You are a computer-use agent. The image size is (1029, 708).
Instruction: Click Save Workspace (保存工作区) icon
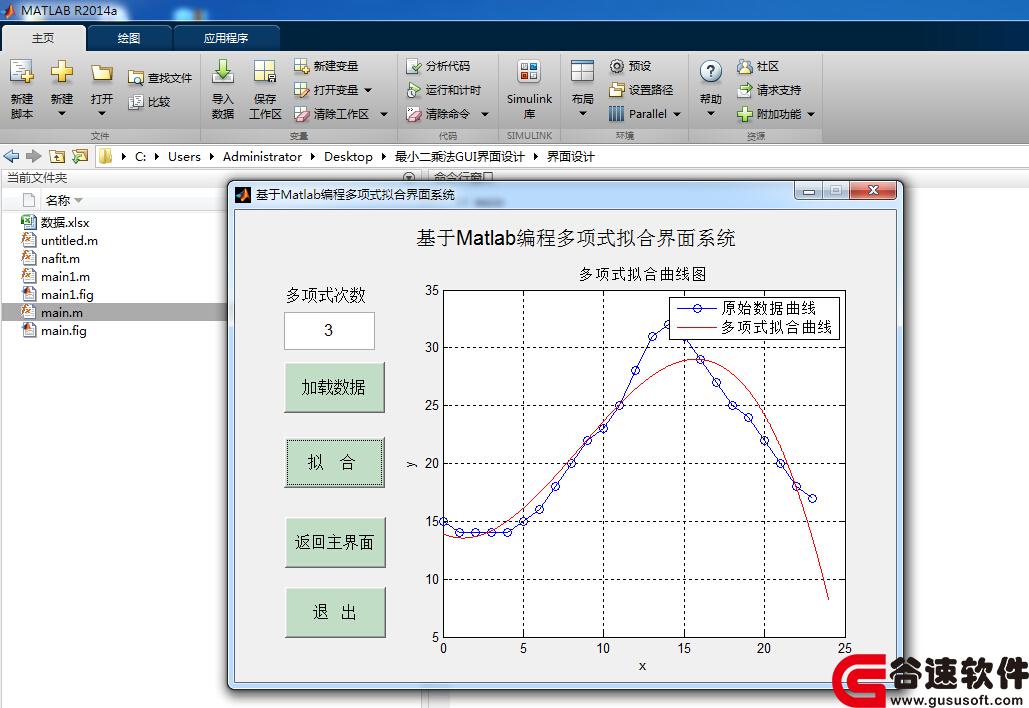click(x=265, y=72)
